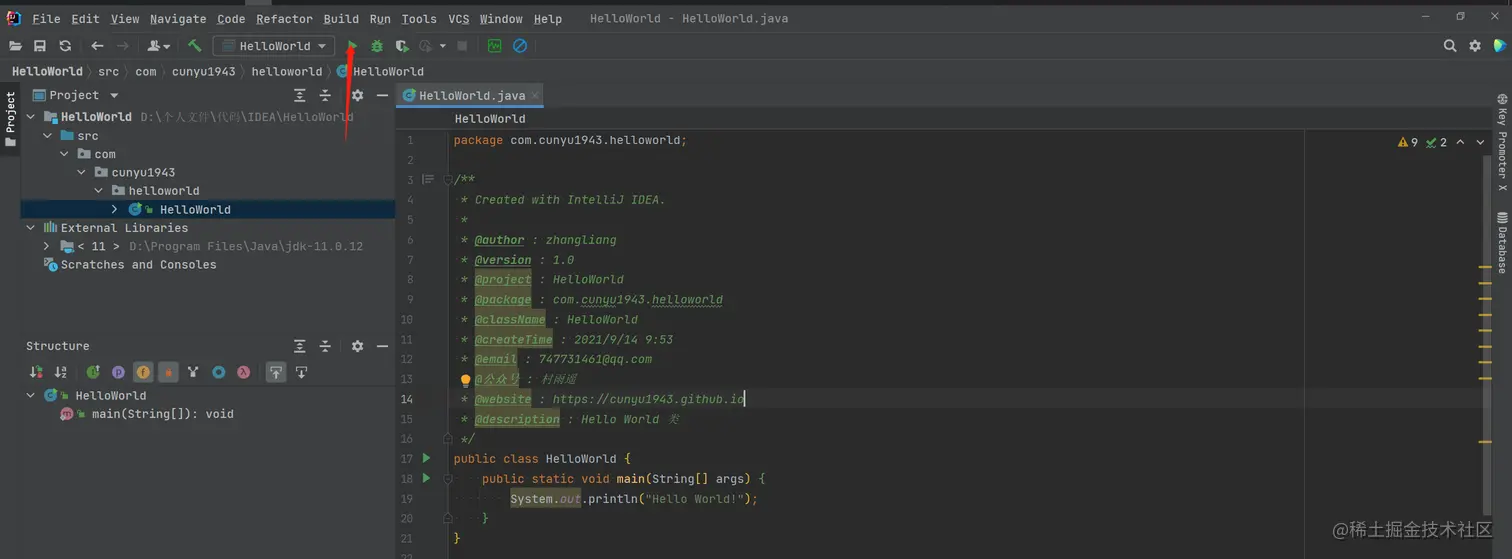This screenshot has width=1512, height=559.
Task: Collapse the src folder in project tree
Action: (x=47, y=136)
